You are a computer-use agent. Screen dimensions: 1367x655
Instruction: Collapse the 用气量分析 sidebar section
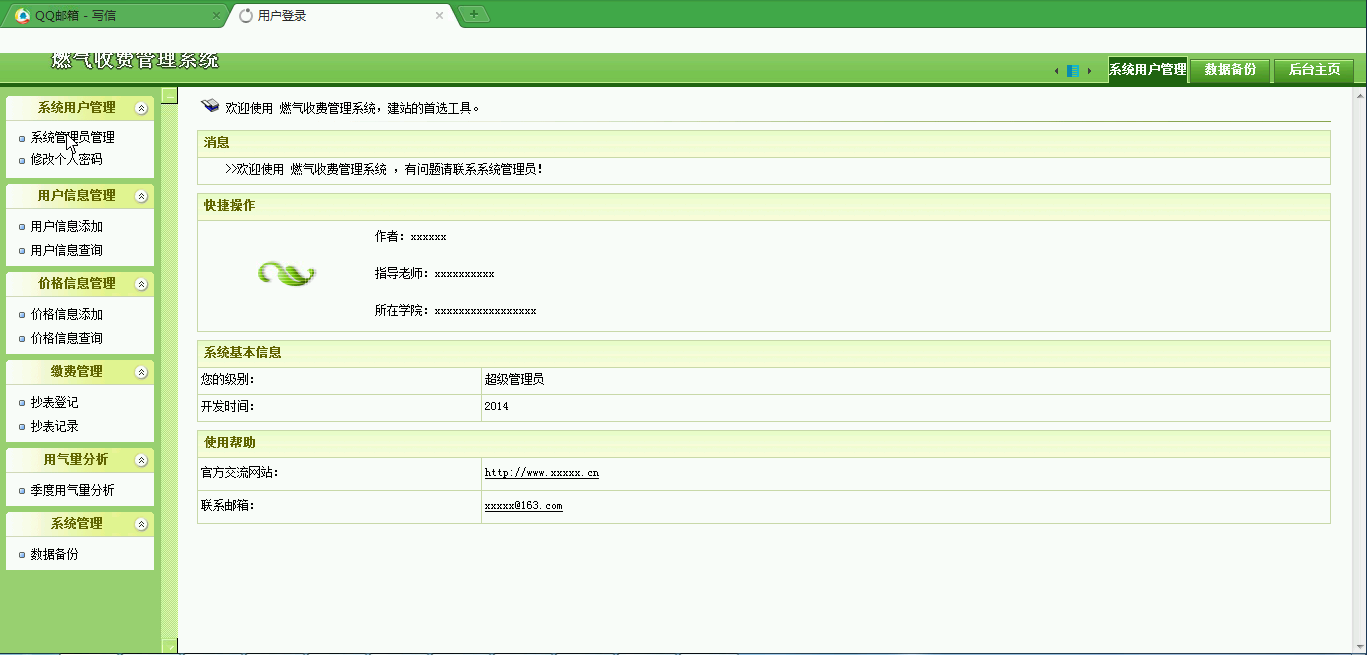(141, 460)
